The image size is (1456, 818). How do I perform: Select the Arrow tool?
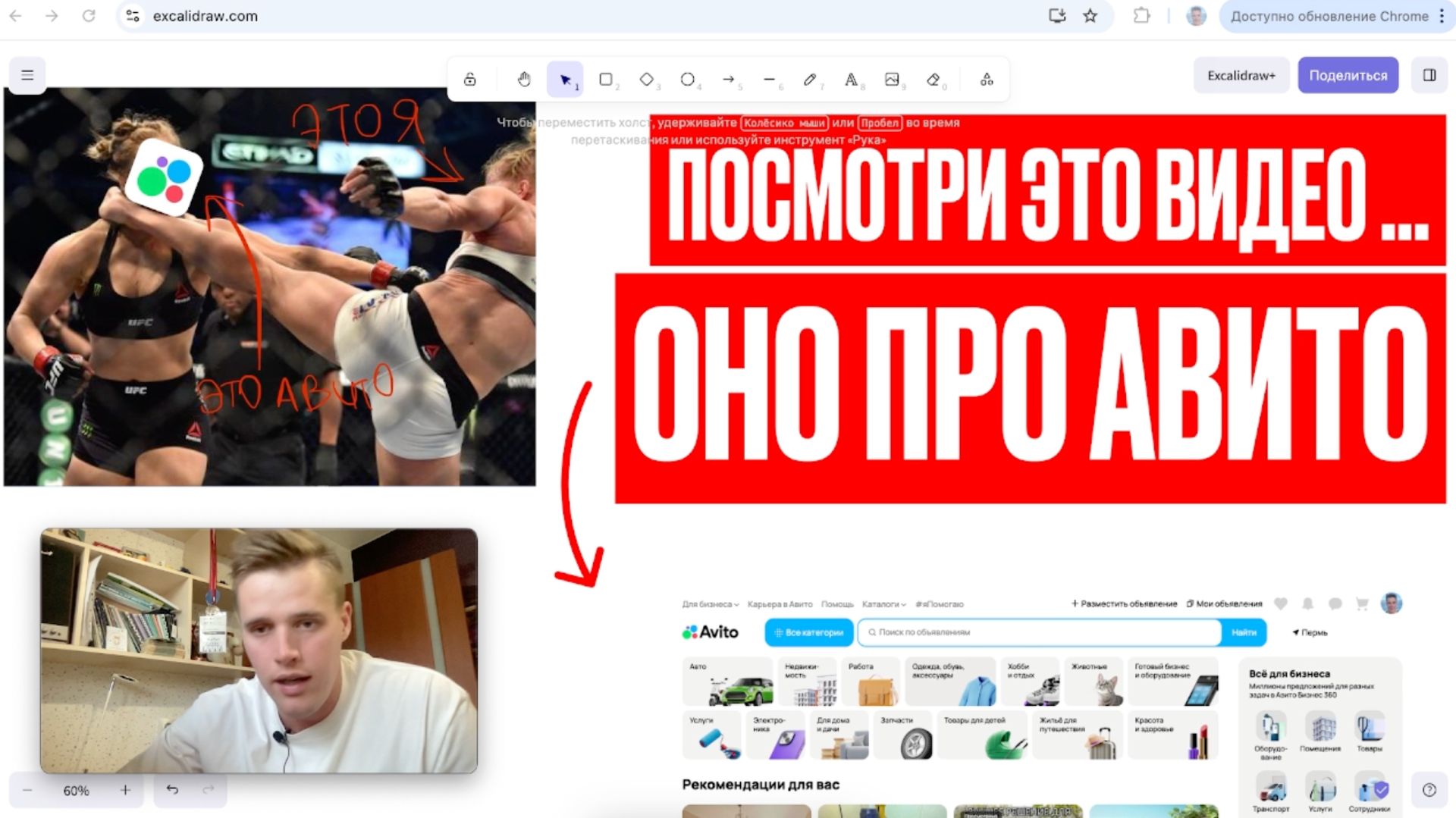pyautogui.click(x=729, y=79)
